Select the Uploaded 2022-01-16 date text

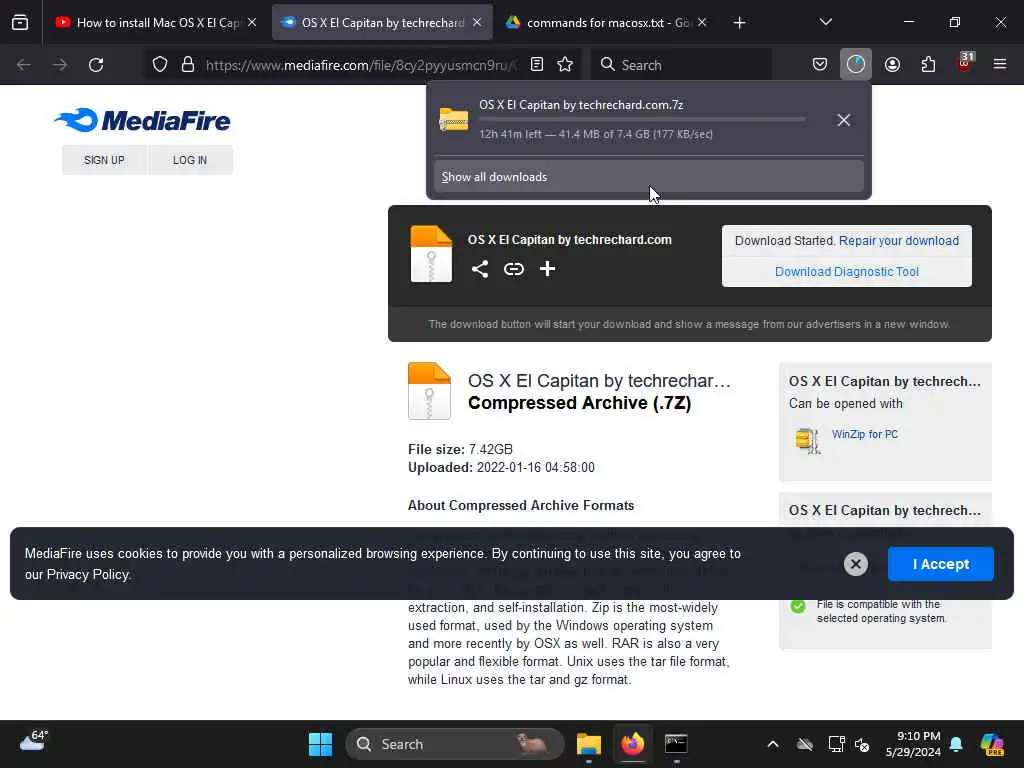click(501, 468)
